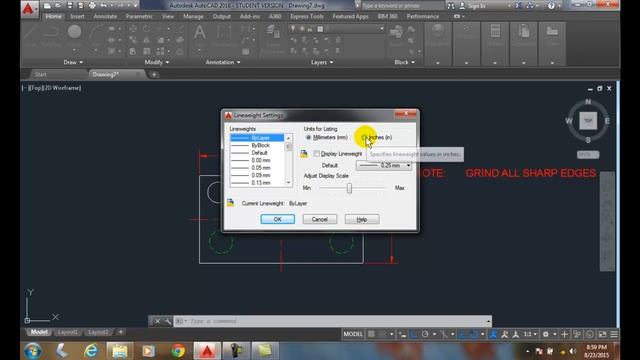
Task: Open the WCS dropdown below the ViewCube
Action: (x=588, y=155)
